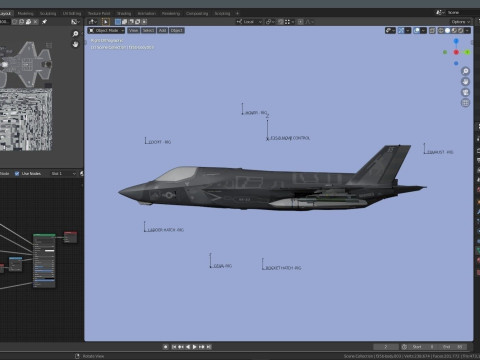Image resolution: width=480 pixels, height=360 pixels.
Task: Switch to solid viewport shading
Action: [x=447, y=30]
